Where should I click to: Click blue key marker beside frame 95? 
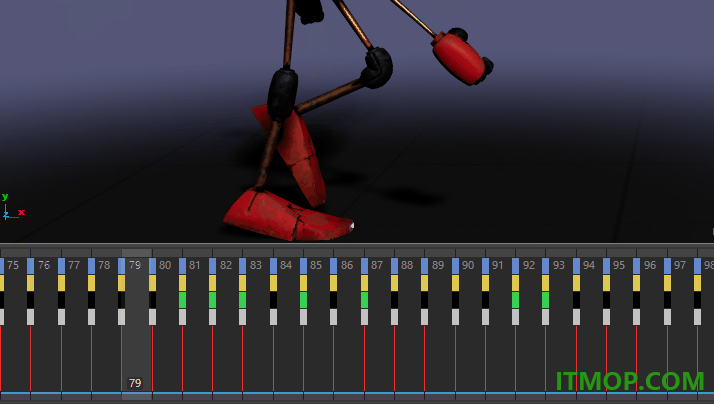pyautogui.click(x=607, y=266)
